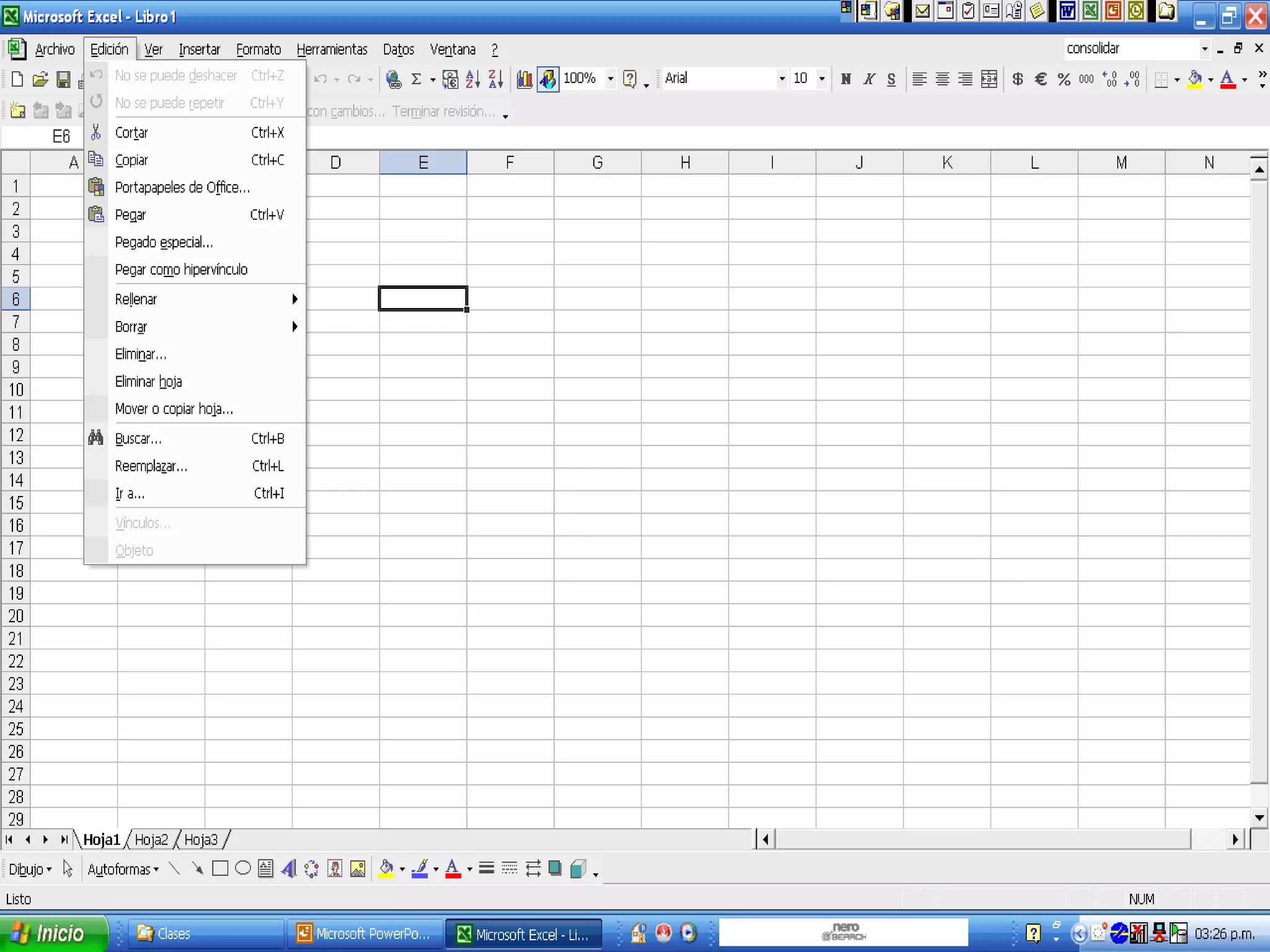Image resolution: width=1270 pixels, height=952 pixels.
Task: Open the Arial font name dropdown
Action: (781, 79)
